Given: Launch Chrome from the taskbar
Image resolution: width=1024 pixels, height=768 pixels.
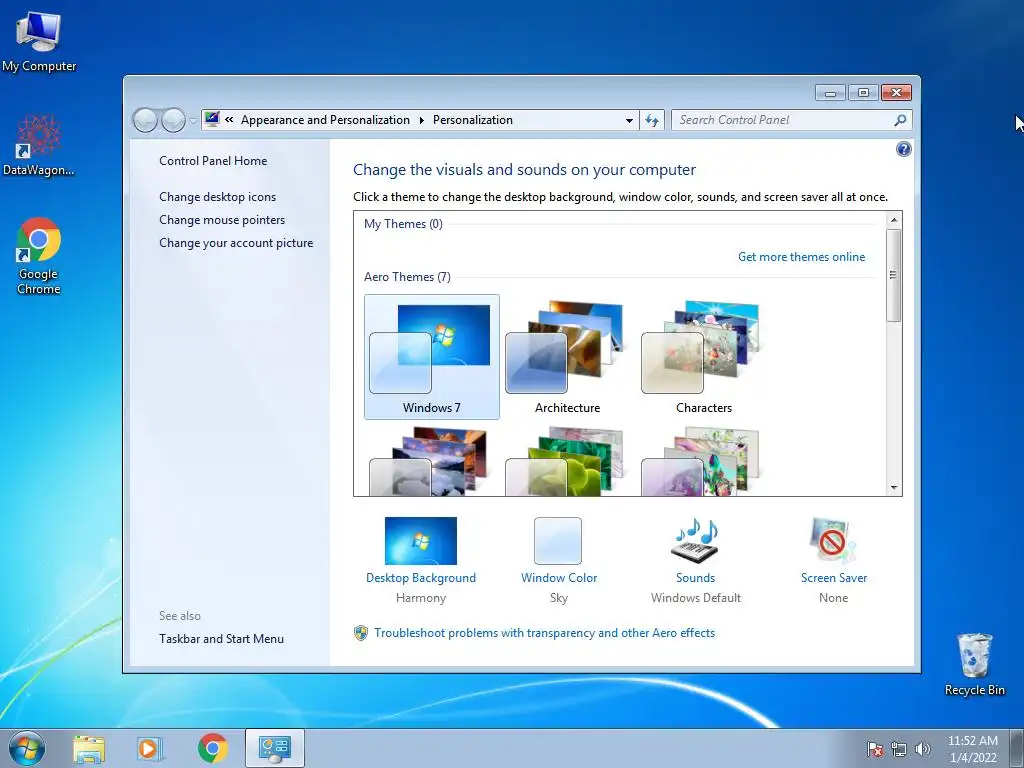Looking at the screenshot, I should (x=212, y=748).
